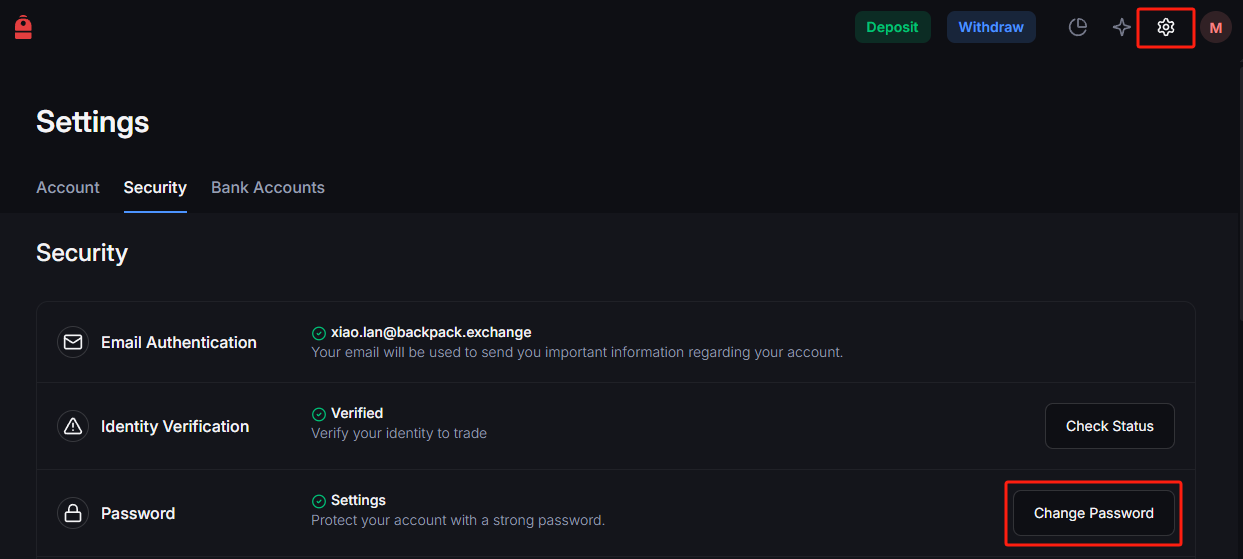Open the M profile avatar menu
Viewport: 1243px width, 559px height.
click(x=1216, y=27)
